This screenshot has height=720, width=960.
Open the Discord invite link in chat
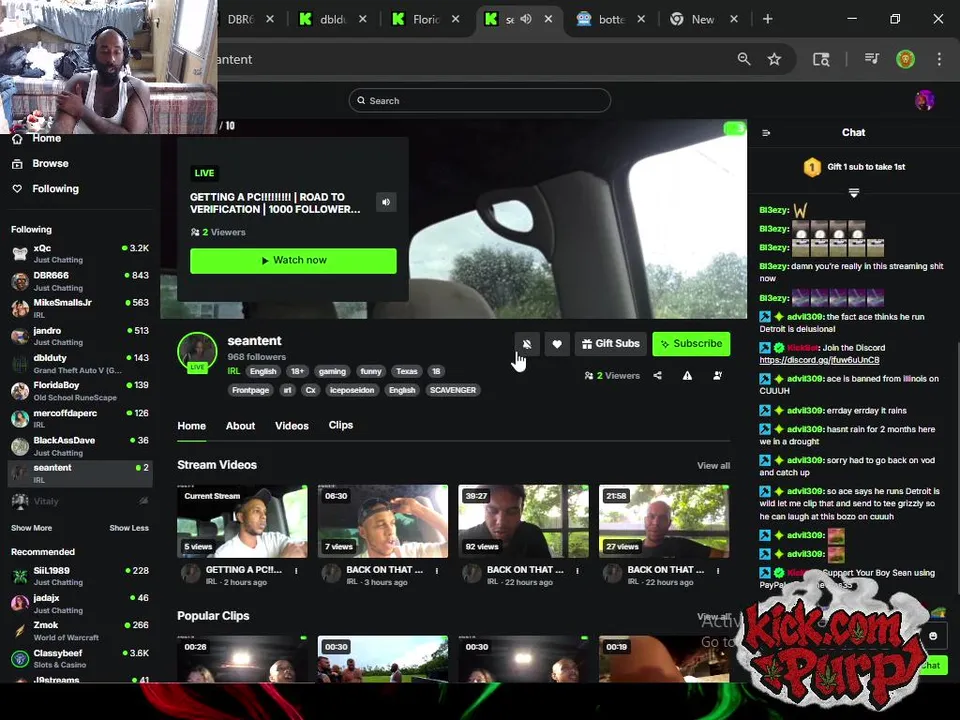pos(819,360)
